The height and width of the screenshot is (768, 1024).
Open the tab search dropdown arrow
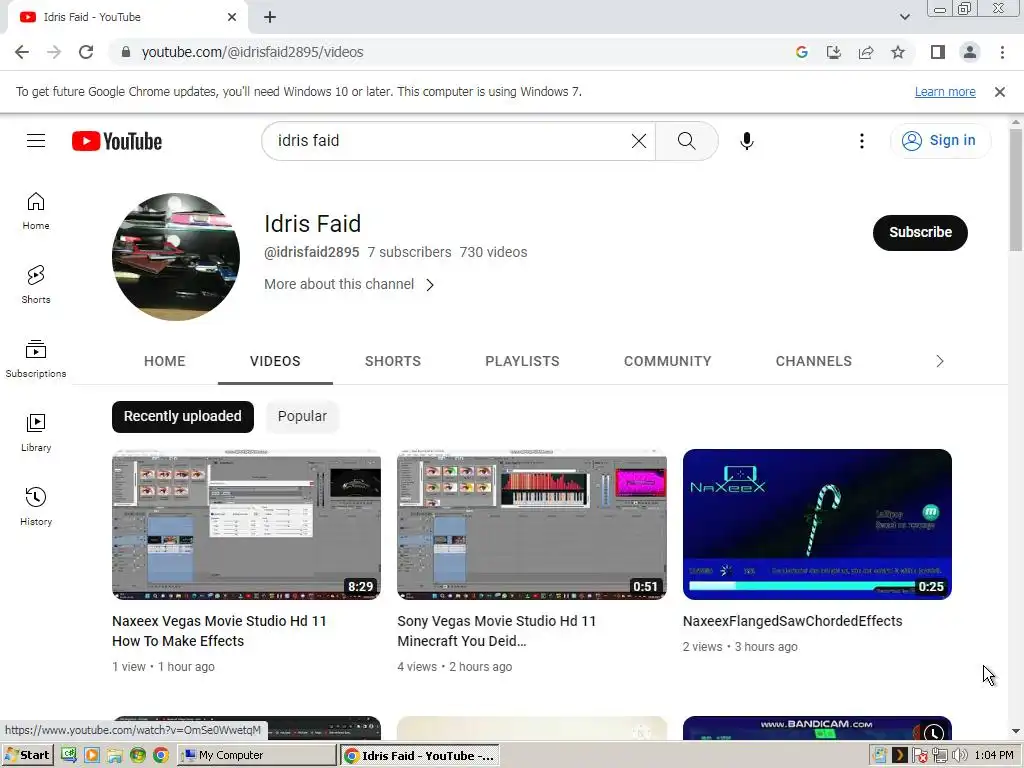[904, 17]
